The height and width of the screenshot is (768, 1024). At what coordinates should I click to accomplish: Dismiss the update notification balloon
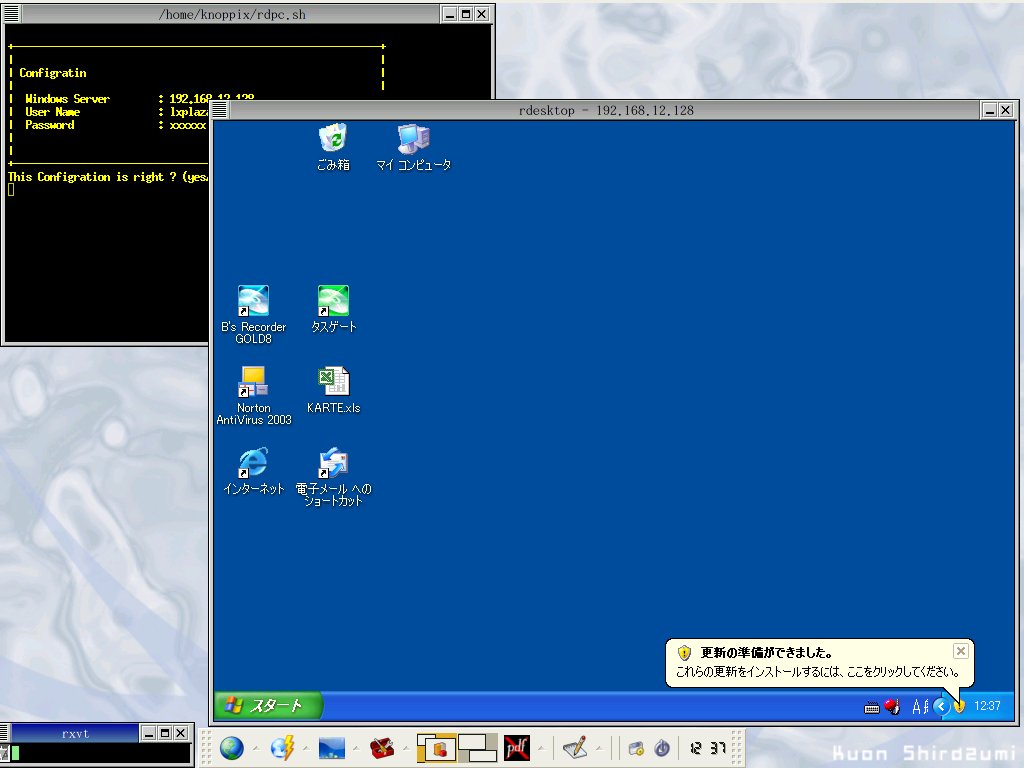pos(960,651)
